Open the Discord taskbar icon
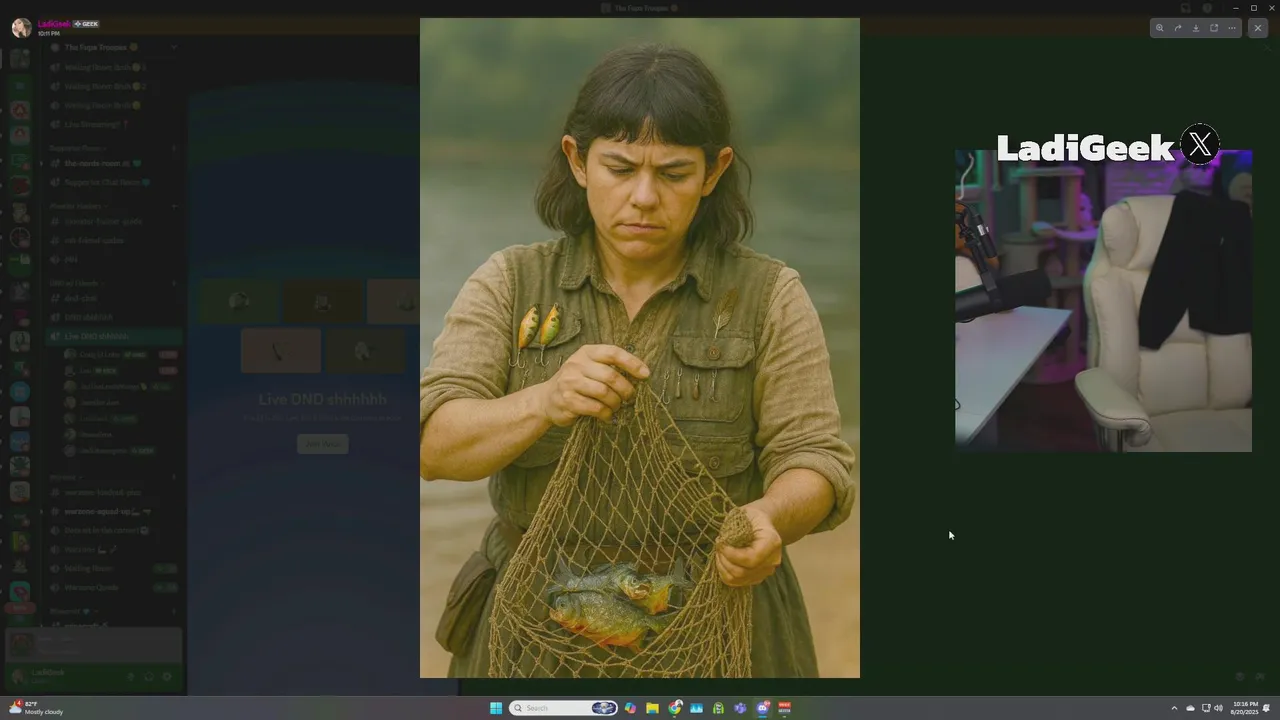The width and height of the screenshot is (1280, 720). [x=763, y=708]
